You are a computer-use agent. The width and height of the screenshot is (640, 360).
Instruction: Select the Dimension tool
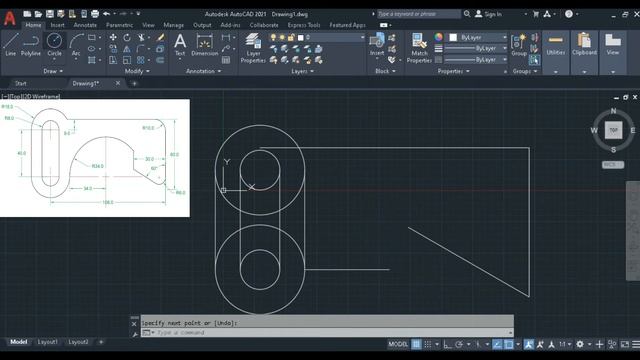pyautogui.click(x=204, y=44)
